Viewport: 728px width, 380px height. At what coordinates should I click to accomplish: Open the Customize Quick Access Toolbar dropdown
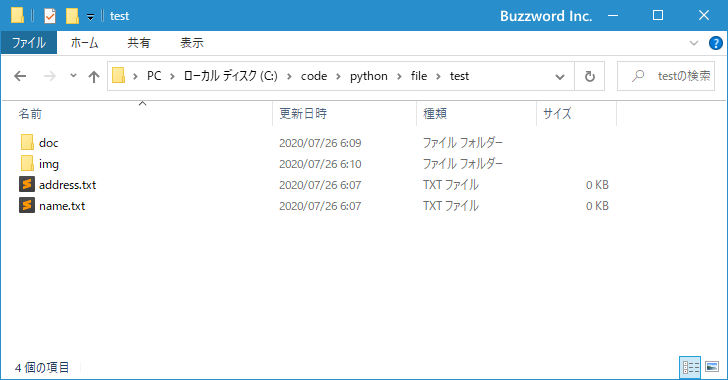tap(91, 17)
